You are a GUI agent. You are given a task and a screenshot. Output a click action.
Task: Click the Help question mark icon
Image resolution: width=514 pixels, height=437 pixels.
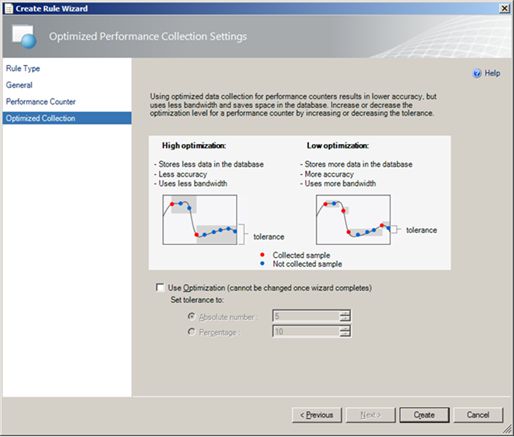coord(477,73)
